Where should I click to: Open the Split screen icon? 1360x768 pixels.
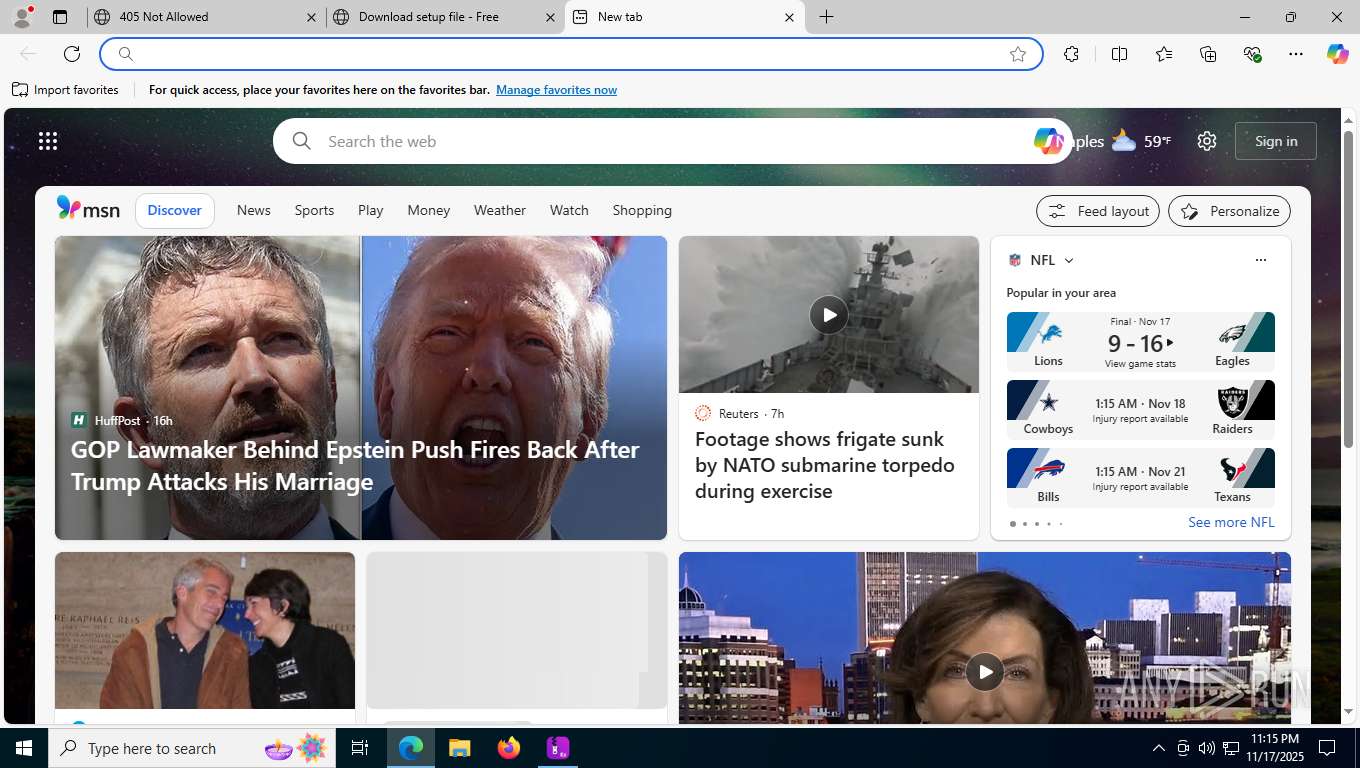(1119, 54)
